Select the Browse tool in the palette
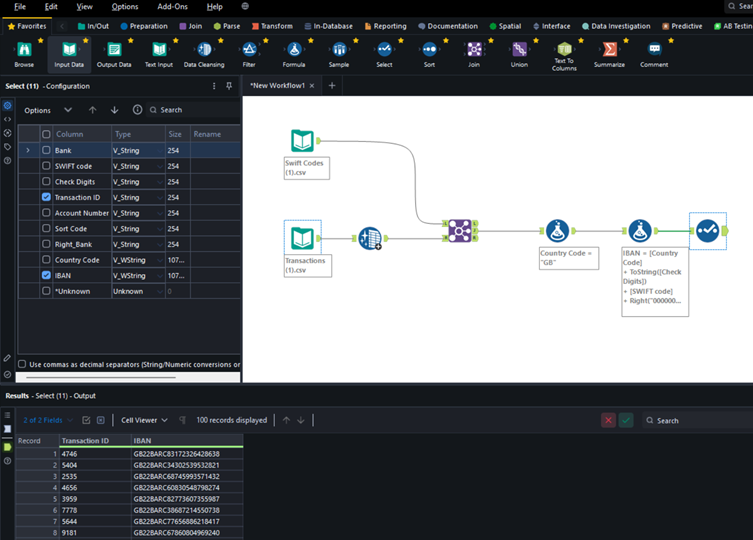 pos(24,50)
